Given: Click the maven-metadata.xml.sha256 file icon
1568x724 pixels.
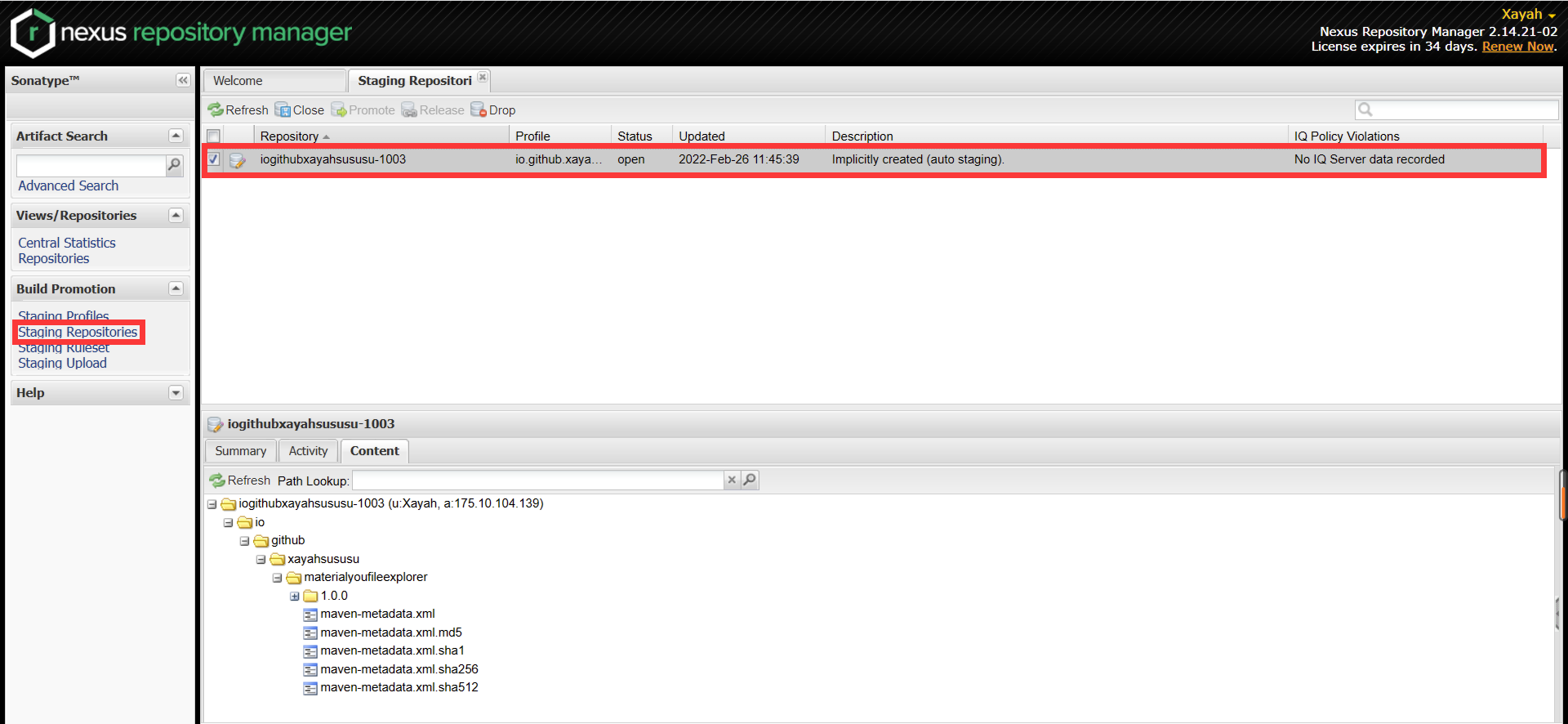Looking at the screenshot, I should click(310, 669).
